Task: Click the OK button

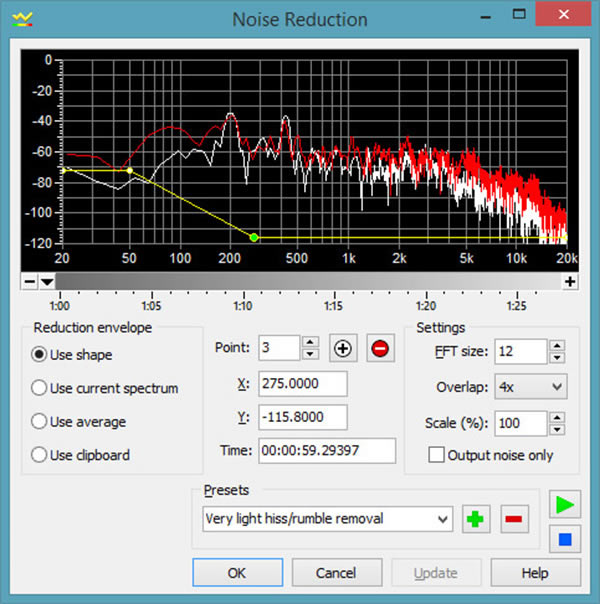Action: [236, 573]
